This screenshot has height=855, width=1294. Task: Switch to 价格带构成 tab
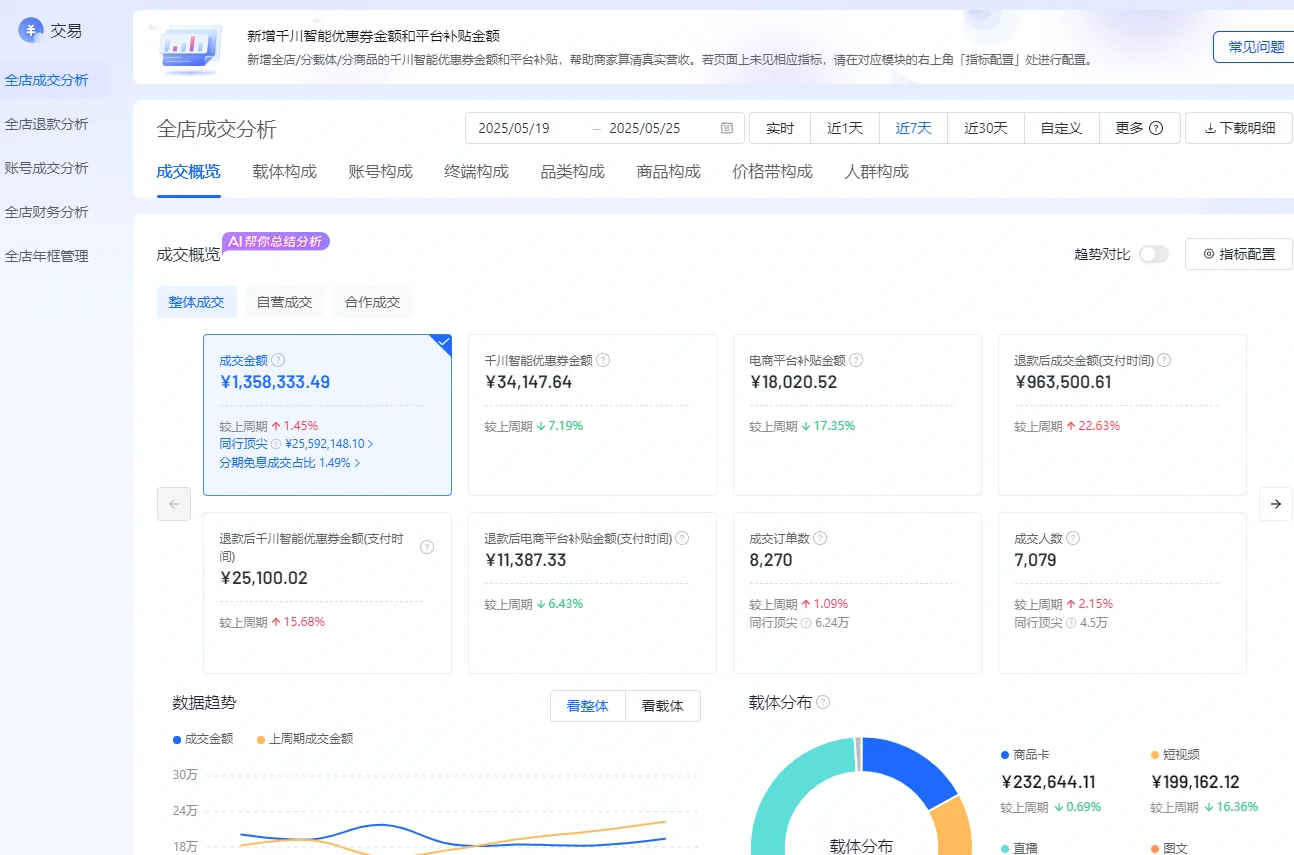(773, 172)
